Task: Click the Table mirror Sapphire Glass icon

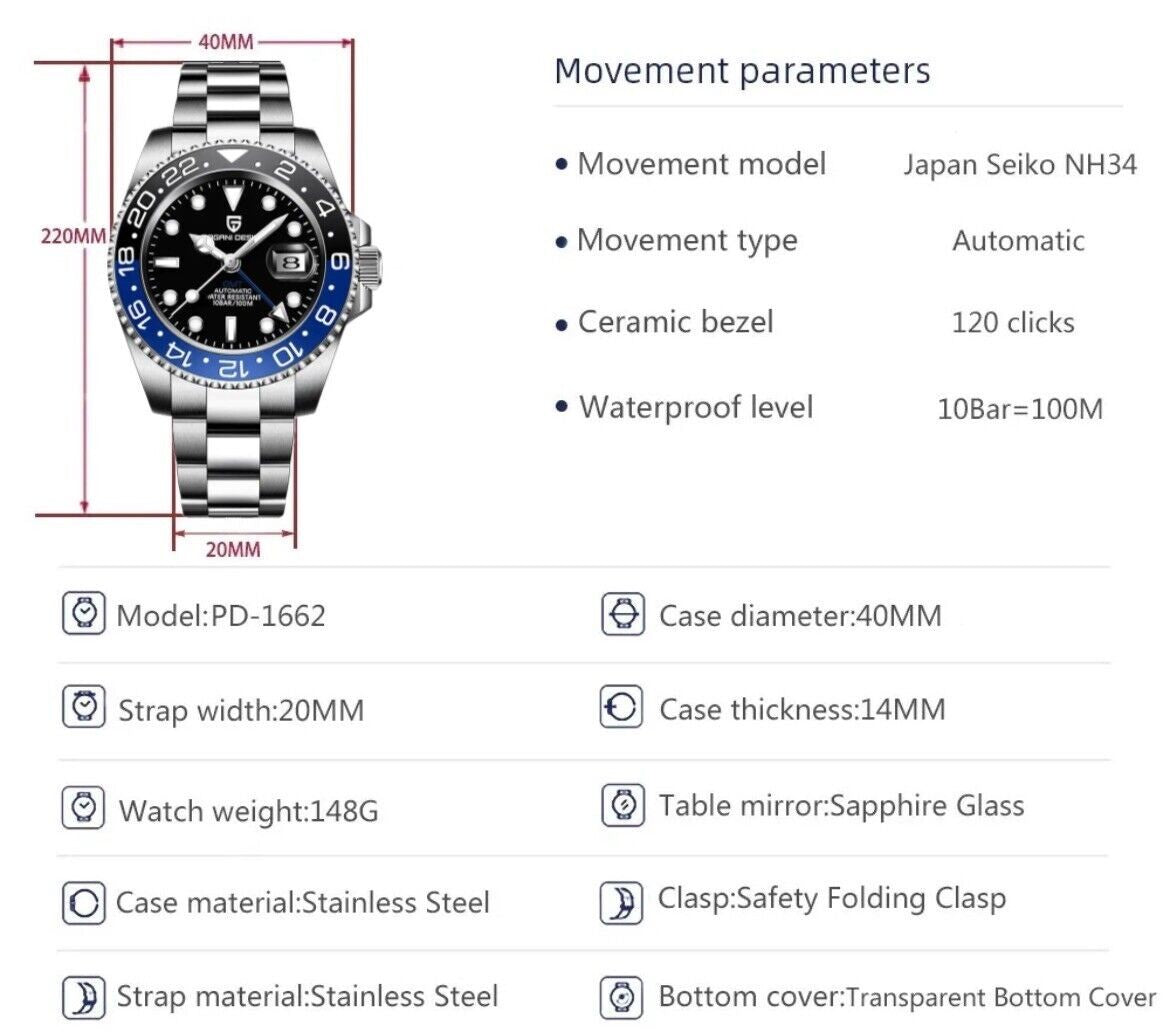Action: click(x=622, y=805)
